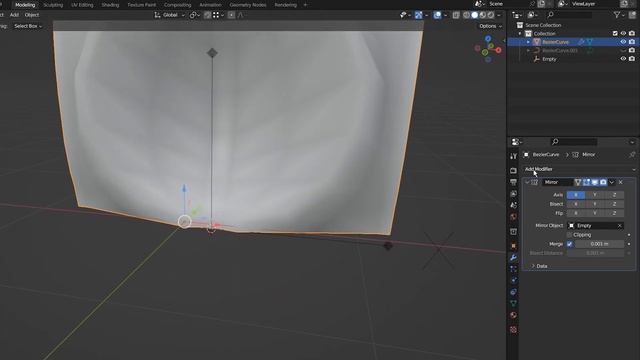
Task: Open Global transform orientation dropdown
Action: pos(169,15)
